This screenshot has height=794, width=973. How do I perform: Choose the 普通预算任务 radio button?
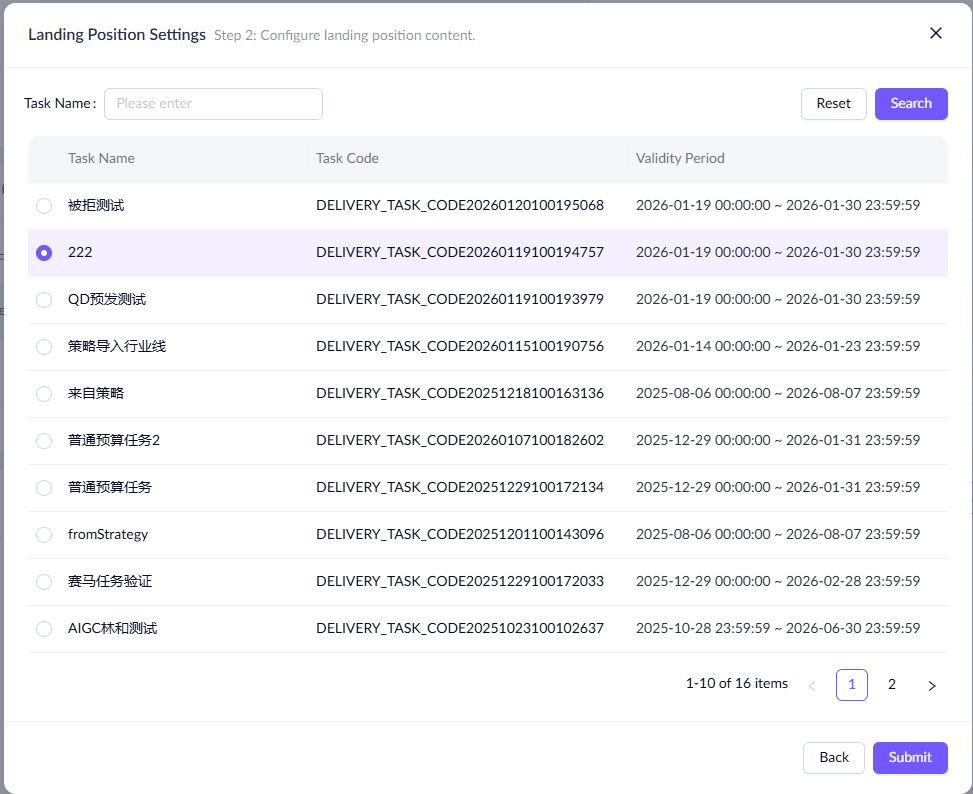coord(44,488)
